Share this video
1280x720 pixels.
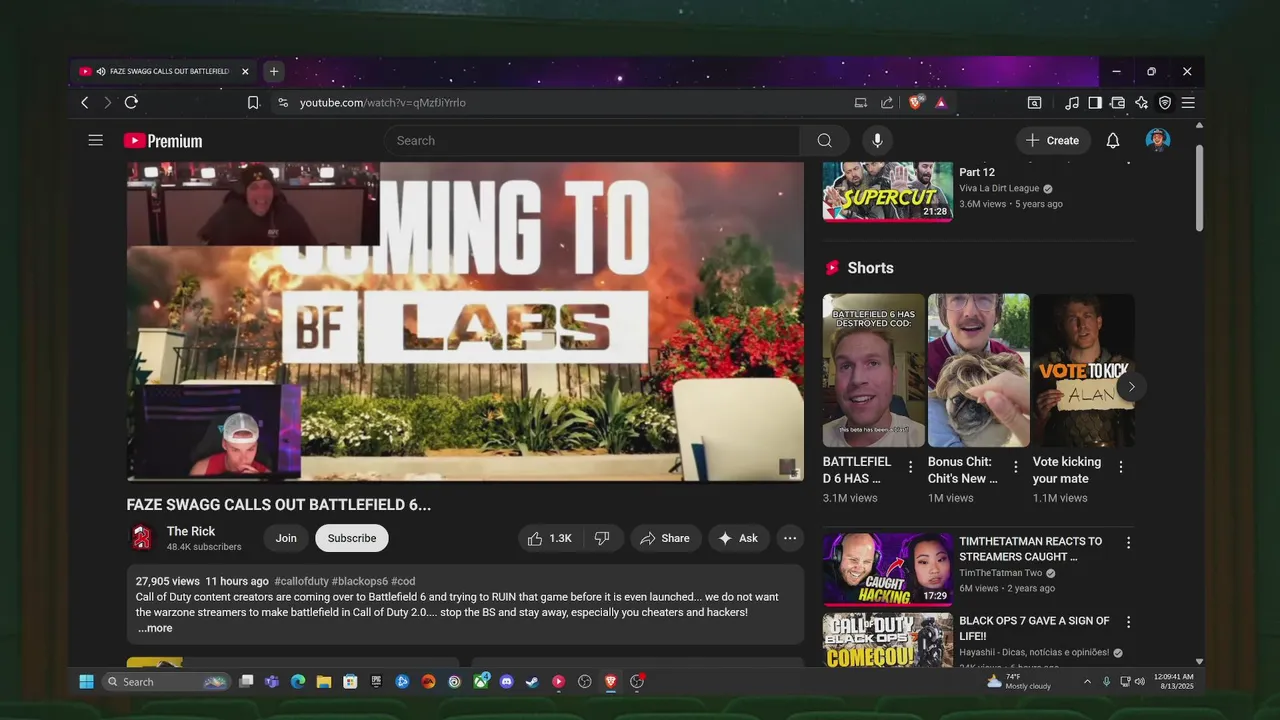pyautogui.click(x=665, y=538)
